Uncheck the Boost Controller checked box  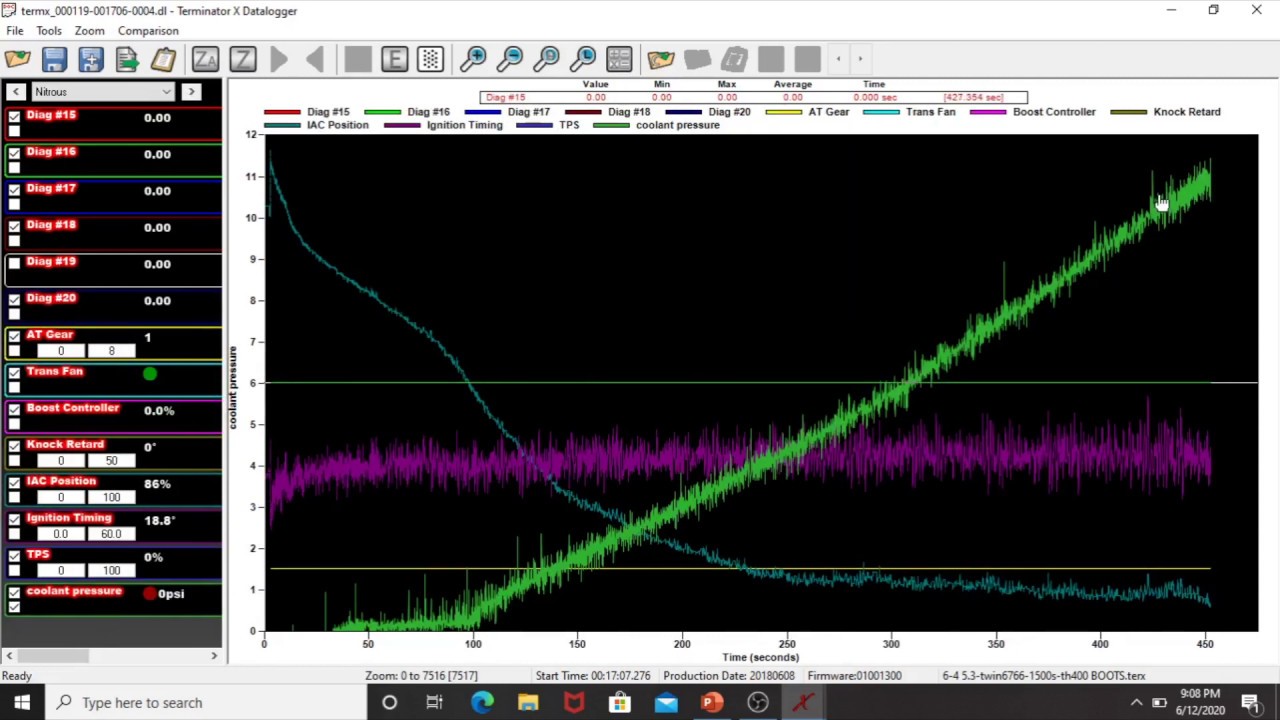14,410
